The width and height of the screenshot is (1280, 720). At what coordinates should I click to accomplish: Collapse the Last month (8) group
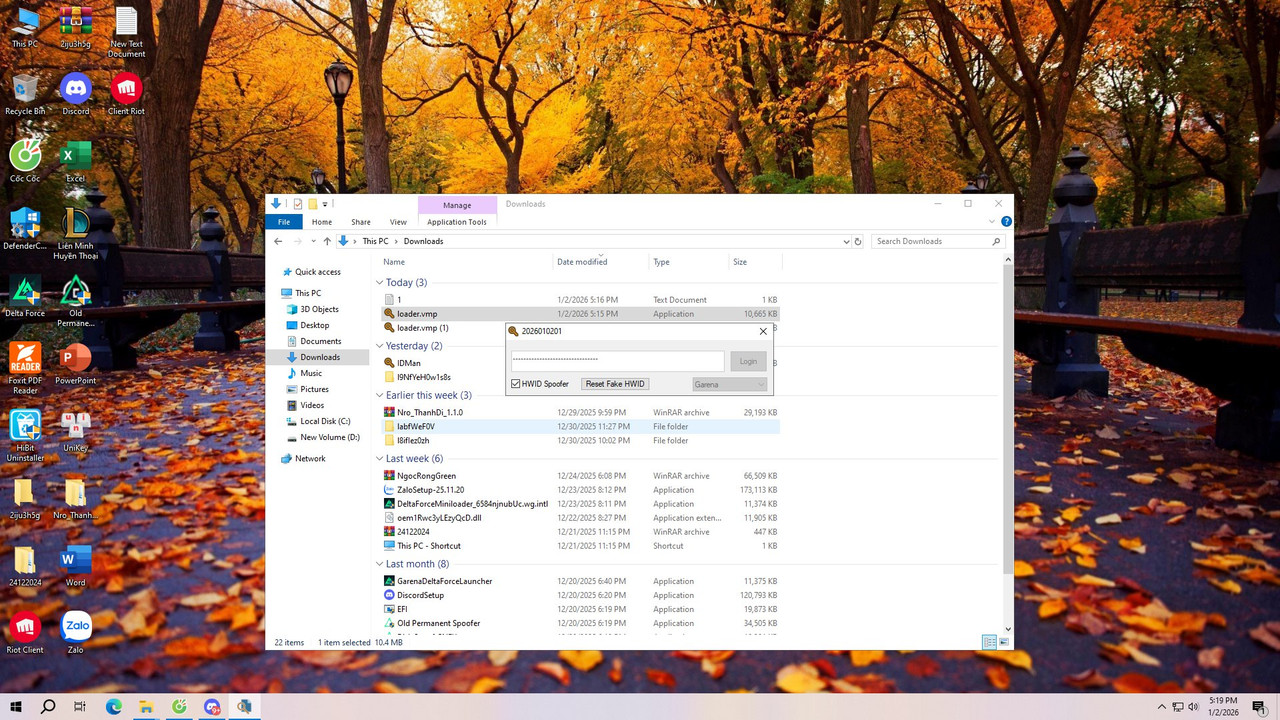[379, 564]
